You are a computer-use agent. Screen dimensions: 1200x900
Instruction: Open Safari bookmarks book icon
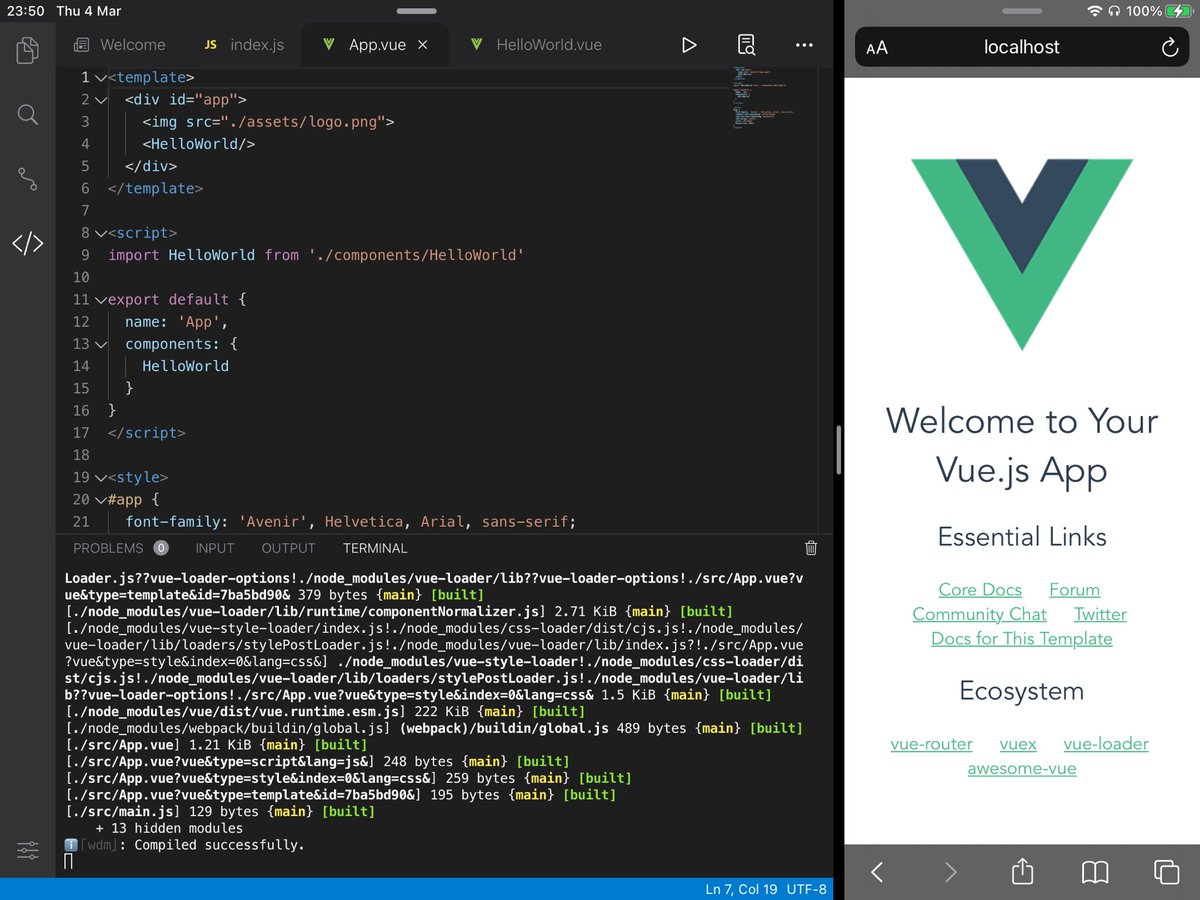click(1095, 872)
